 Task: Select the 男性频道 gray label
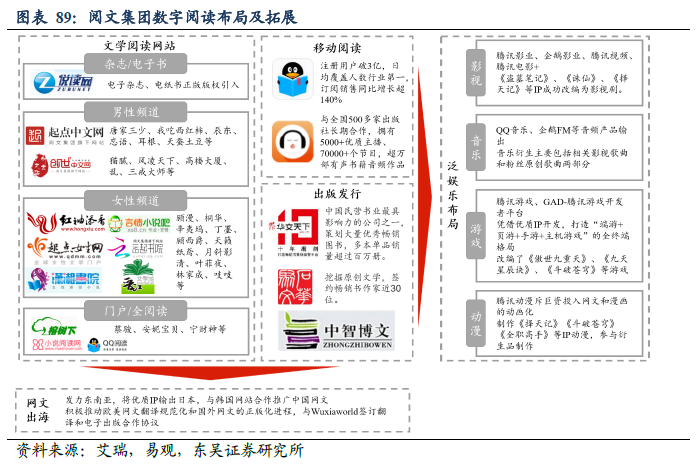135,111
